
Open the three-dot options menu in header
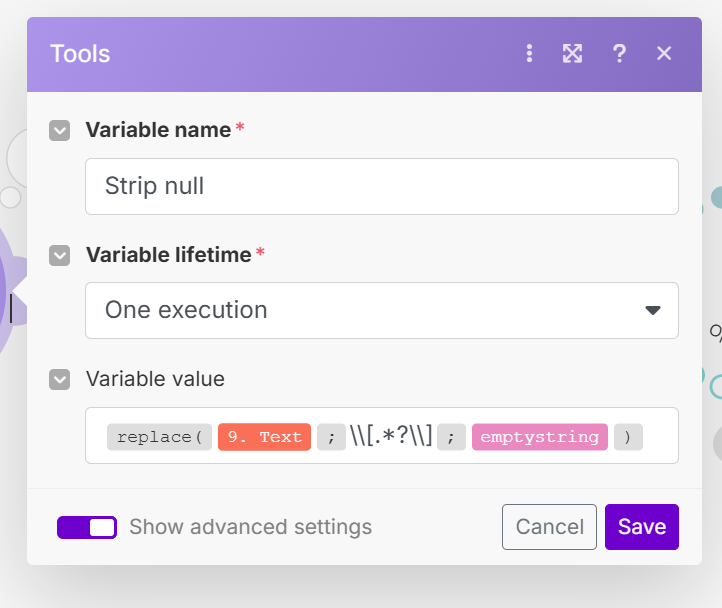coord(529,54)
